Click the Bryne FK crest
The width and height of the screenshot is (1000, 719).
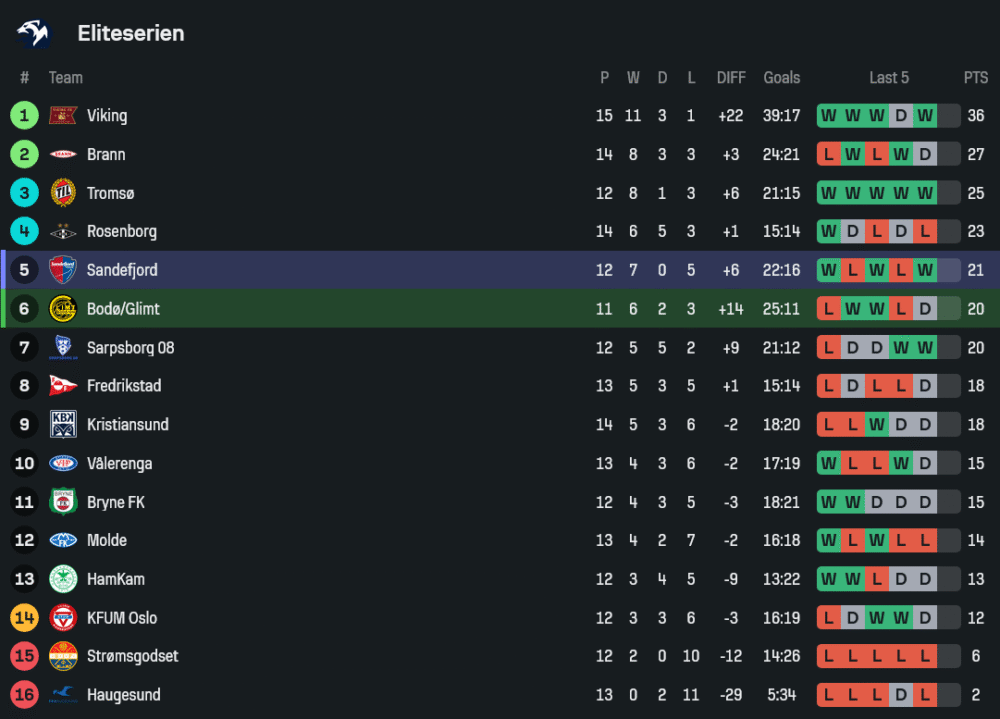63,502
